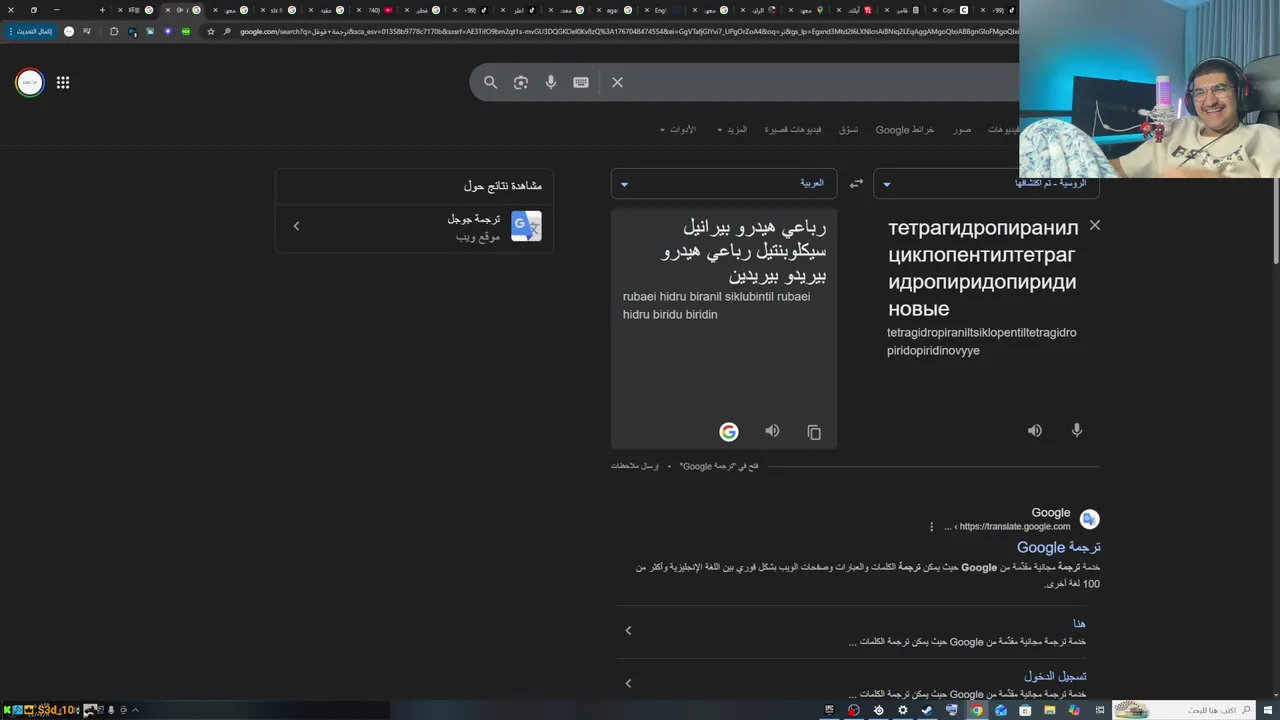Open the Google apps grid icon

click(x=63, y=83)
